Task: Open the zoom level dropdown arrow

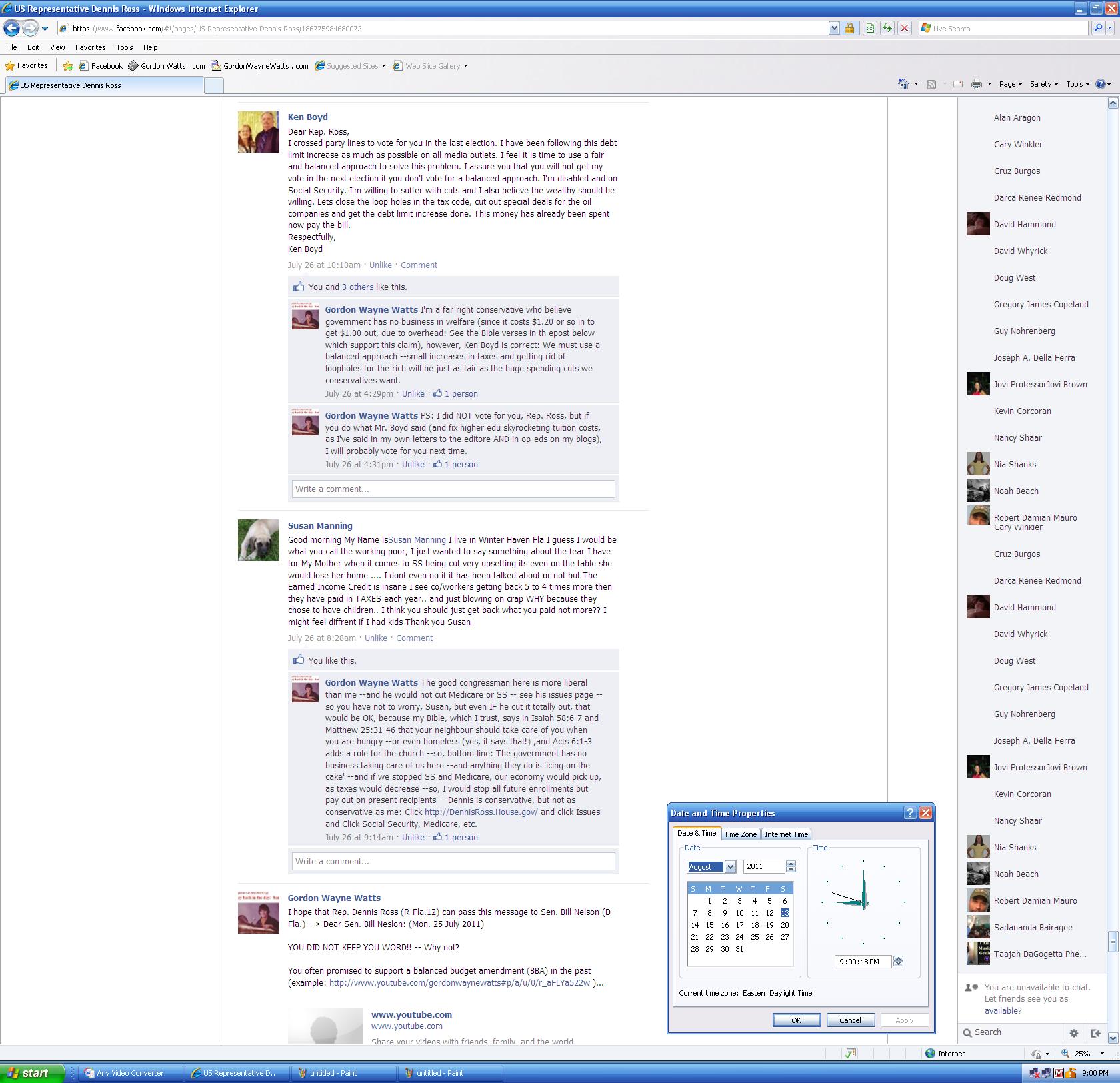Action: pos(1101,1054)
